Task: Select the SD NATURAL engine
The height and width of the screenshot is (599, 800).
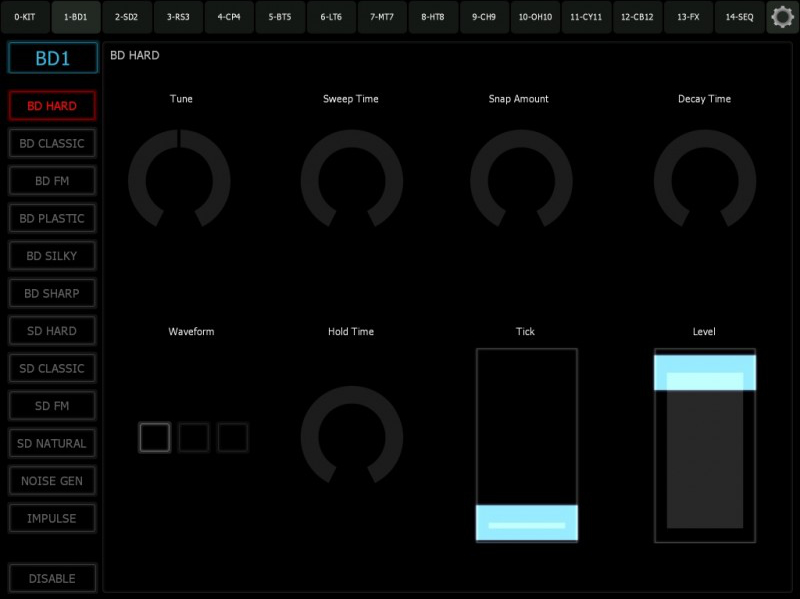Action: click(x=52, y=443)
